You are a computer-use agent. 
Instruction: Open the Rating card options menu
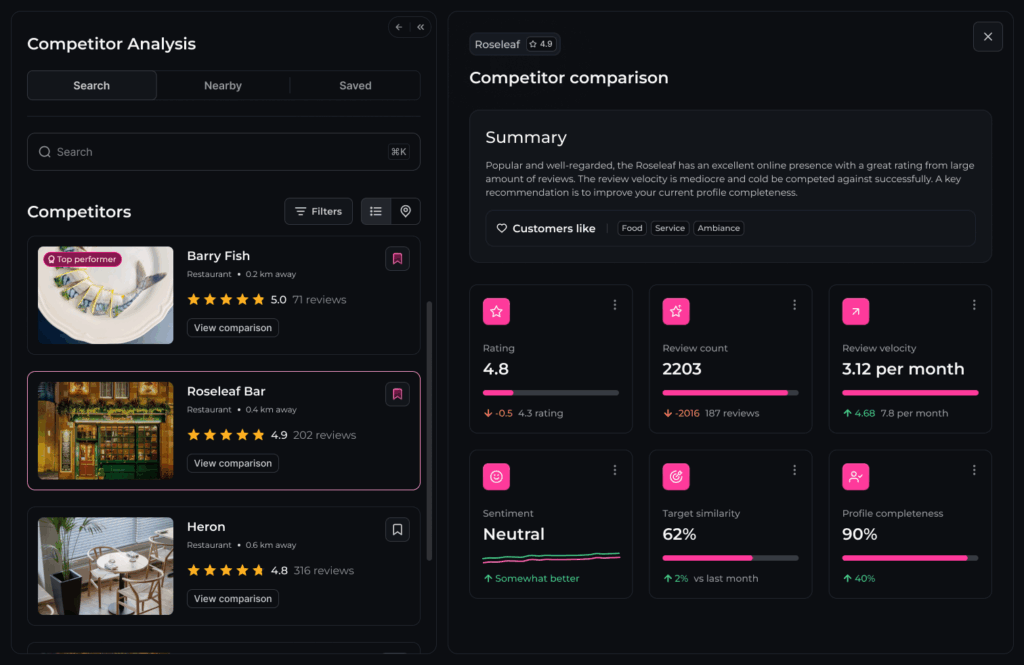(x=615, y=305)
